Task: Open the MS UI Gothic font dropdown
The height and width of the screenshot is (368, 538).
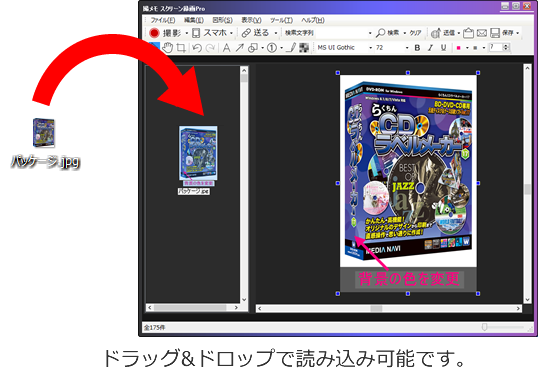Action: tap(344, 48)
